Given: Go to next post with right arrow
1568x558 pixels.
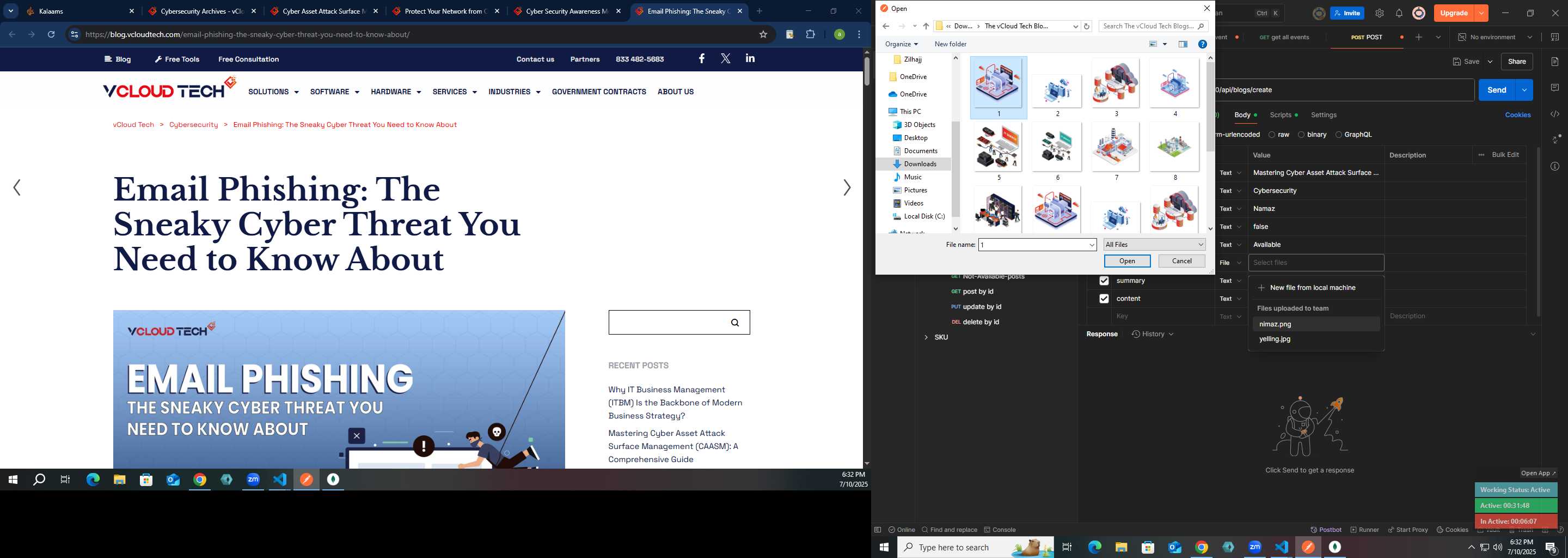Looking at the screenshot, I should (x=847, y=187).
